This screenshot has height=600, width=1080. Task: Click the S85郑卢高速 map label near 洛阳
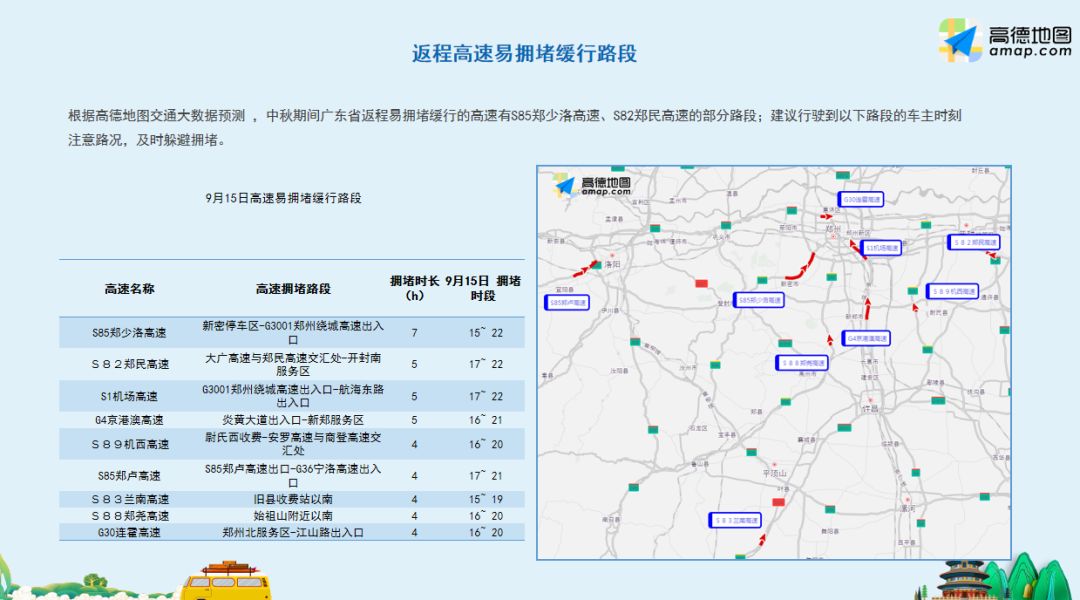pyautogui.click(x=567, y=301)
